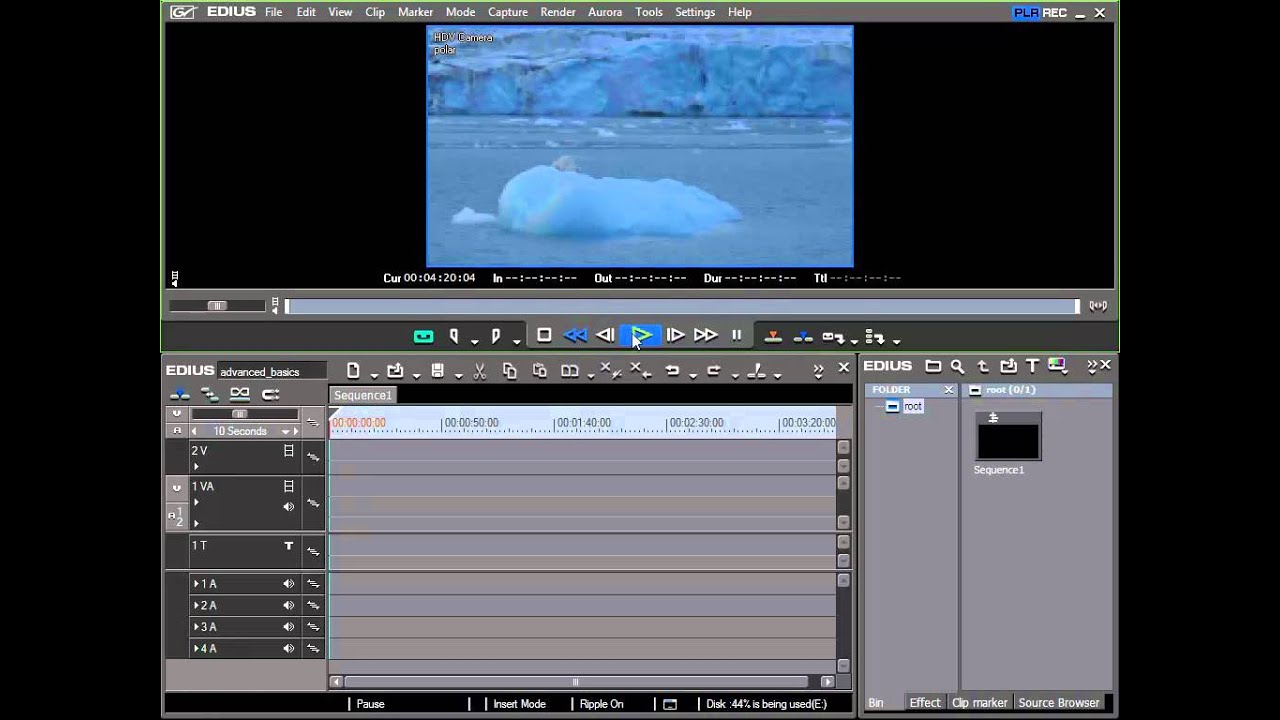Switch to the Source Browser tab
The width and height of the screenshot is (1280, 720).
click(1059, 703)
